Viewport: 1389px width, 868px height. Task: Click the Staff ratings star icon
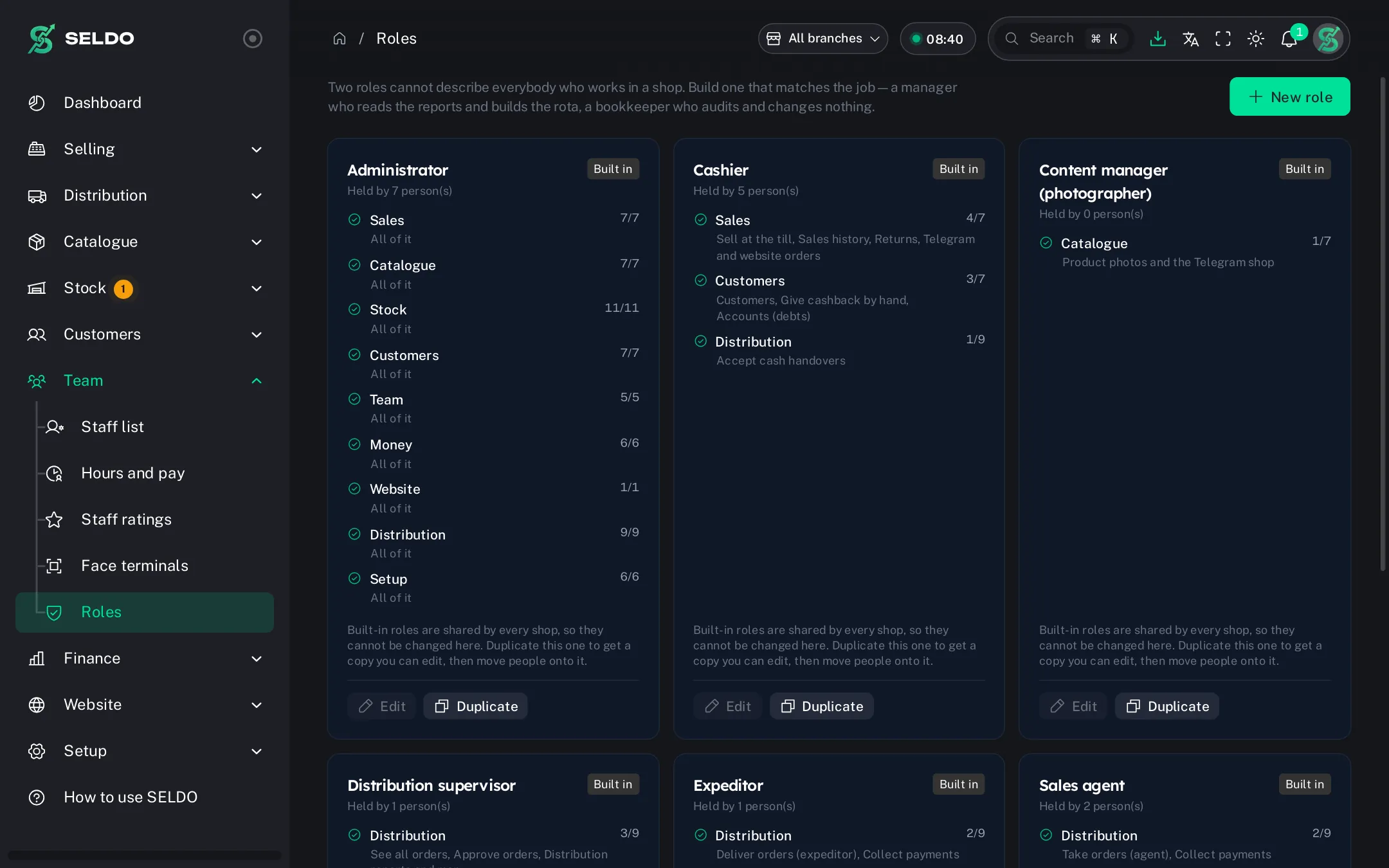[x=54, y=520]
